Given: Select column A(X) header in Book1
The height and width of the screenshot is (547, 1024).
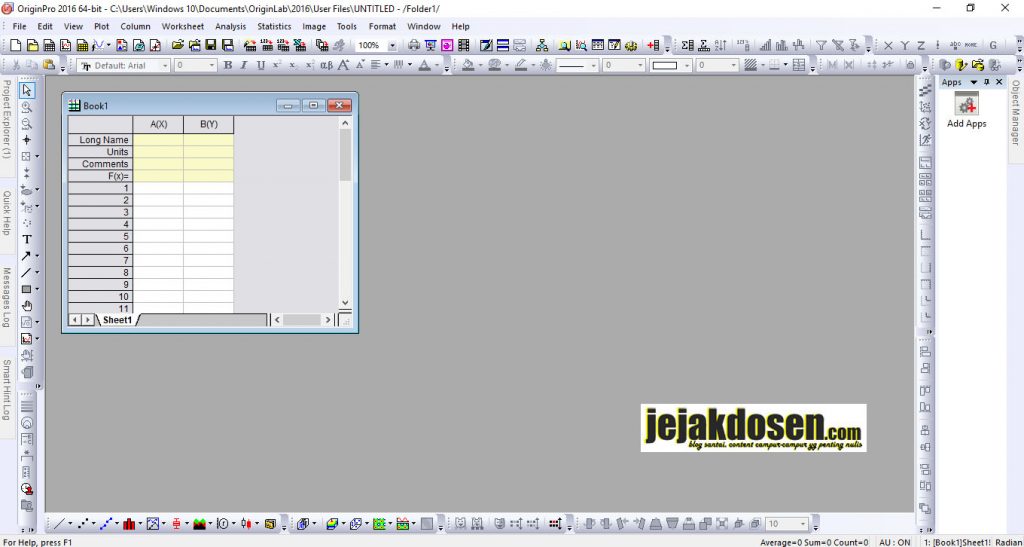Looking at the screenshot, I should coord(158,124).
